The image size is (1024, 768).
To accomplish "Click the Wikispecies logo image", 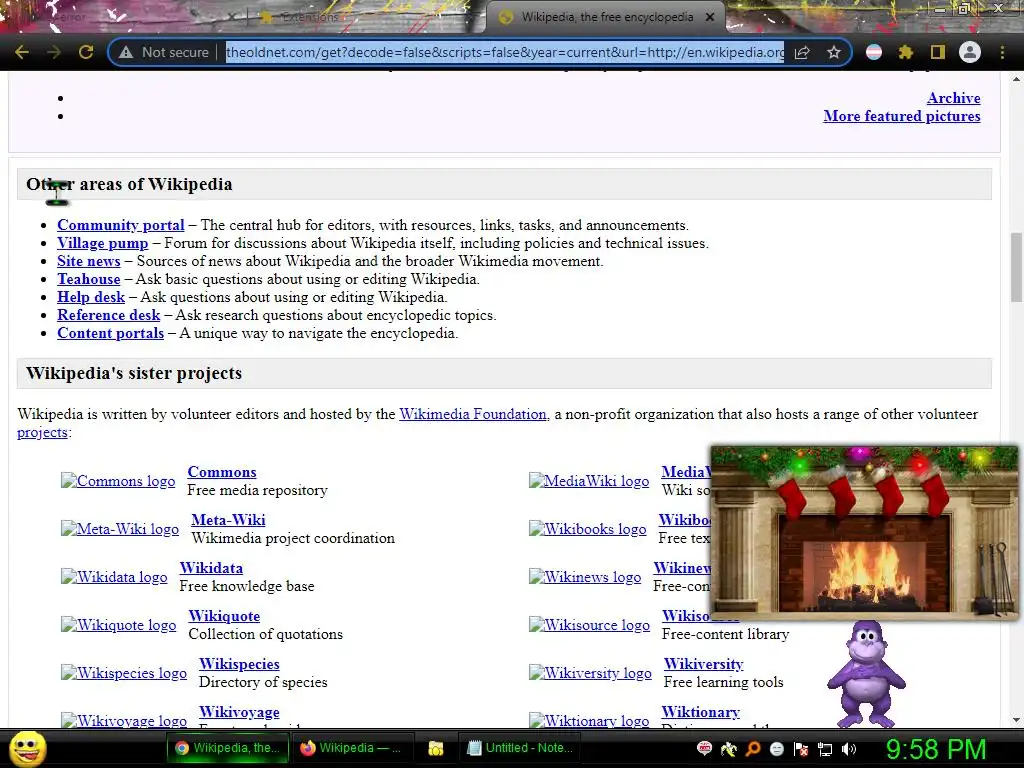I will pyautogui.click(x=124, y=673).
